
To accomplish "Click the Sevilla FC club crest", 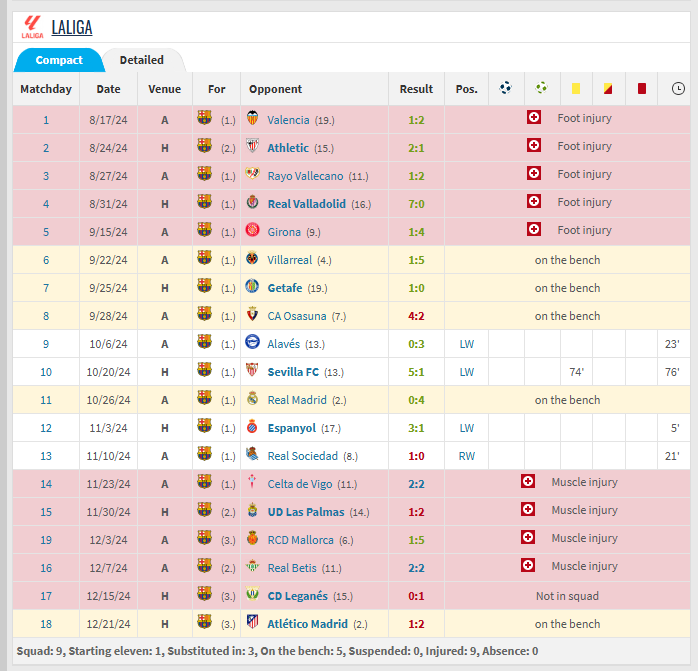I will (252, 370).
